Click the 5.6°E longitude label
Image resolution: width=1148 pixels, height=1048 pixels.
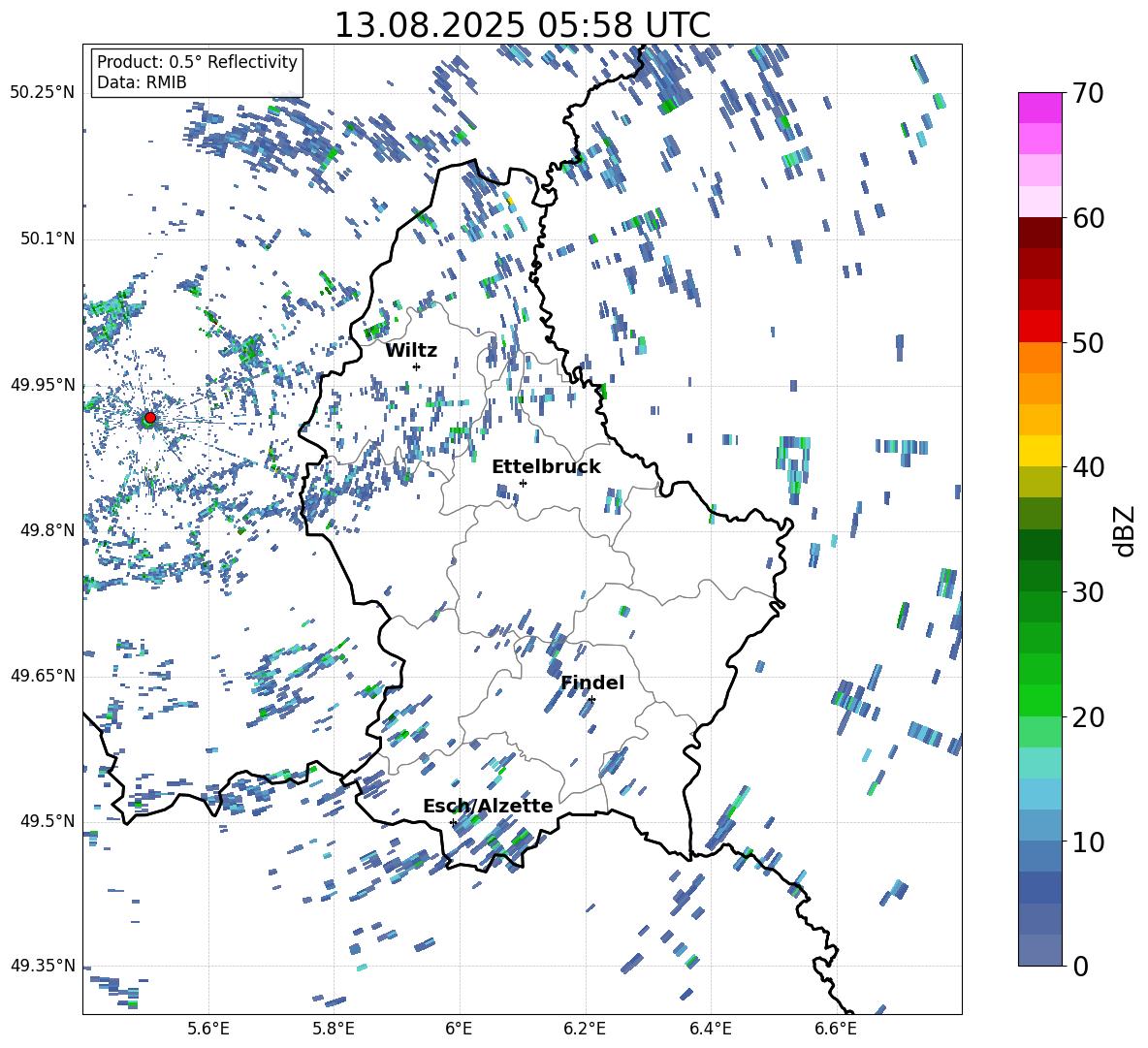tap(208, 1029)
